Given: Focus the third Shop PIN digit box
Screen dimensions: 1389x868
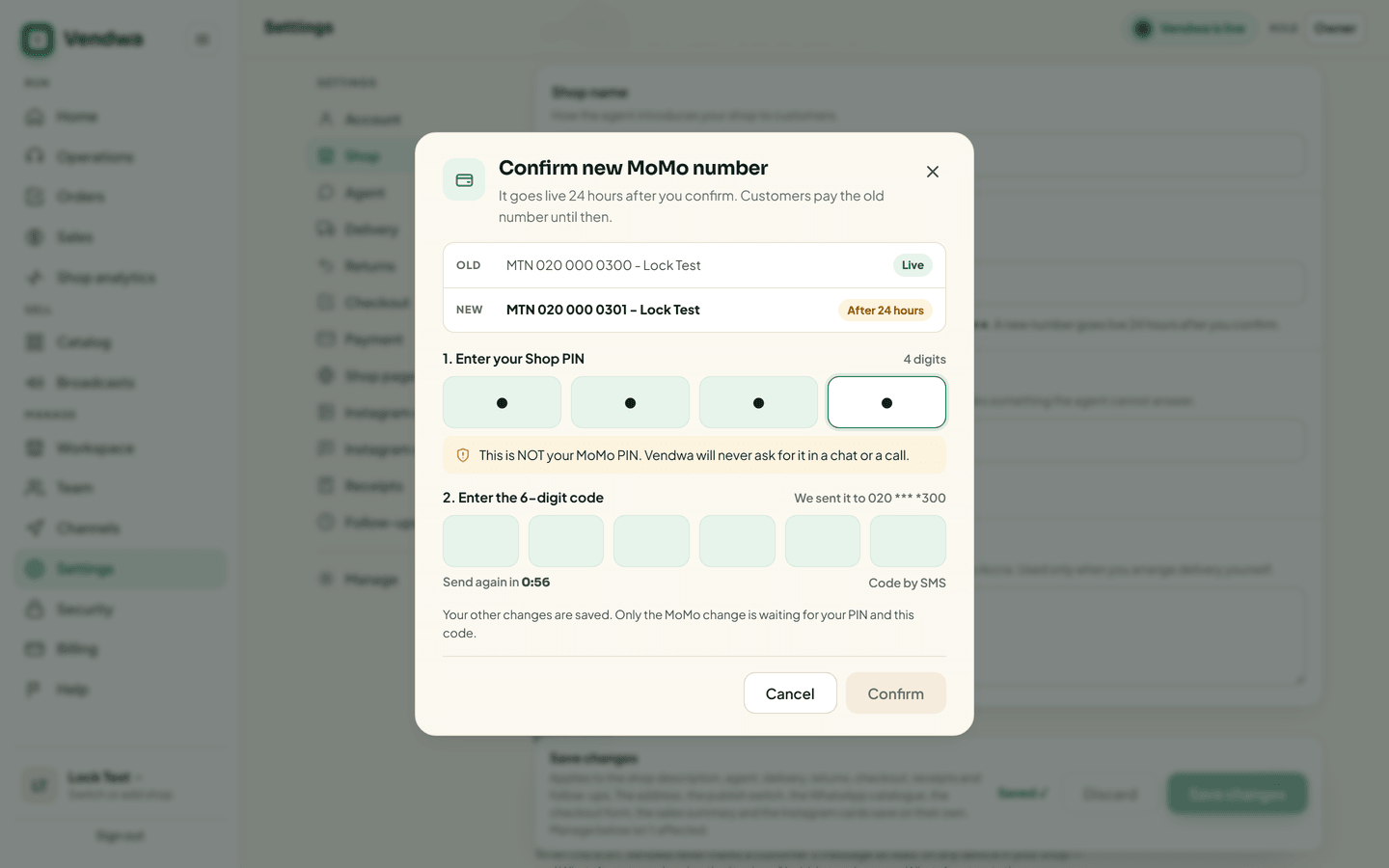Looking at the screenshot, I should [x=758, y=402].
